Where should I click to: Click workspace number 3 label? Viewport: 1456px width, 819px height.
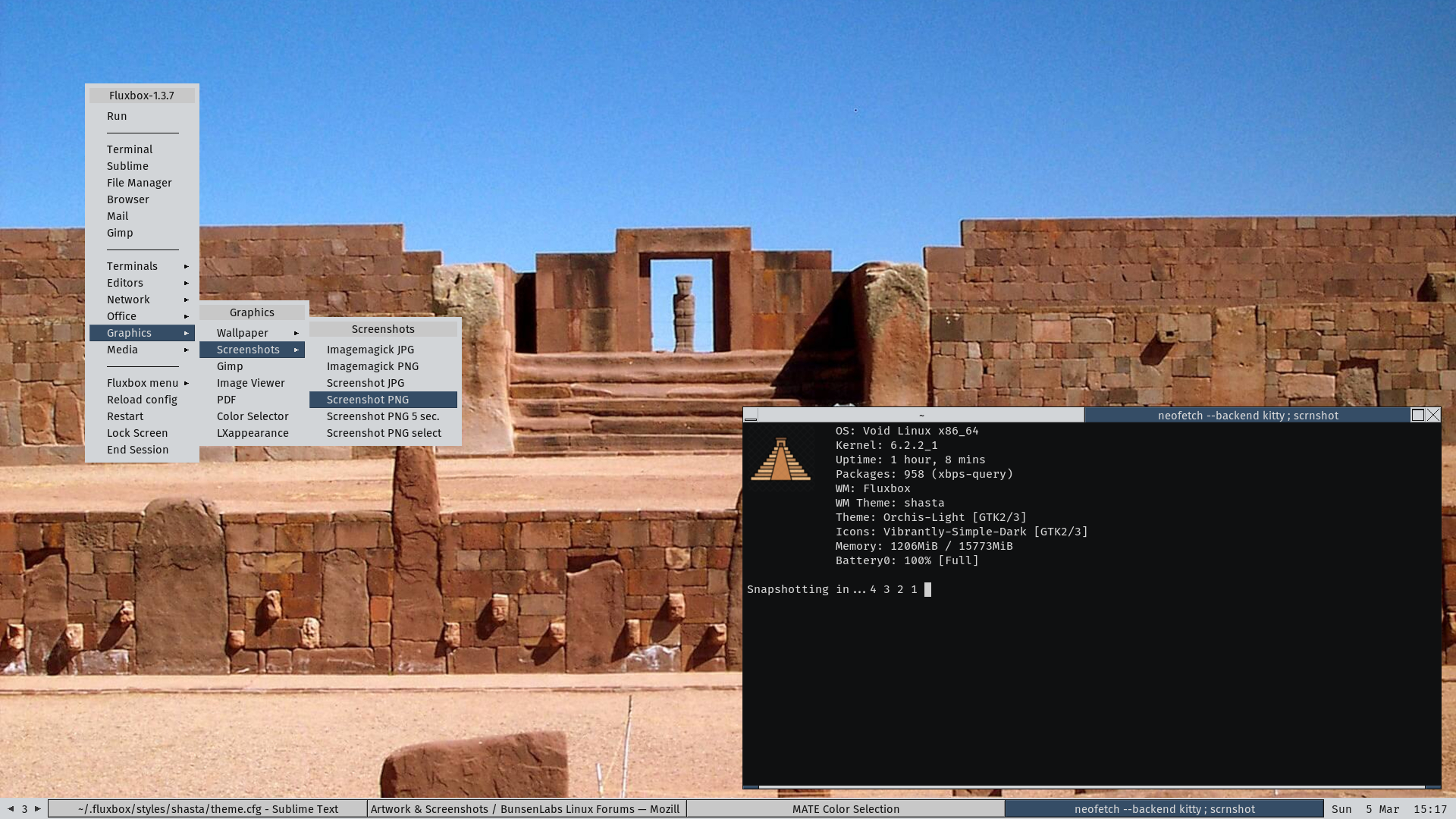click(x=24, y=809)
